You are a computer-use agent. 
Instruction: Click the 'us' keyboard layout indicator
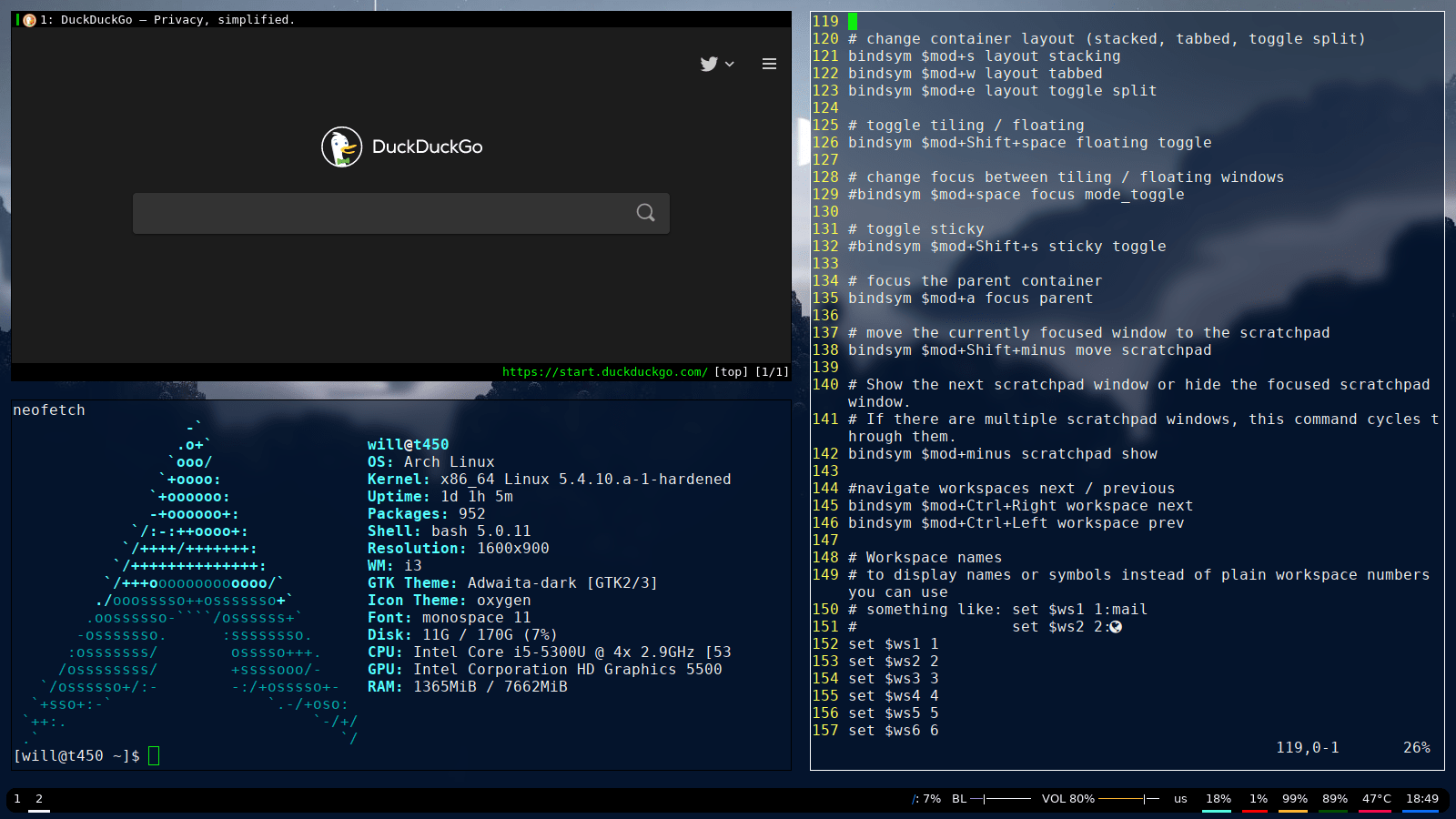point(1180,799)
